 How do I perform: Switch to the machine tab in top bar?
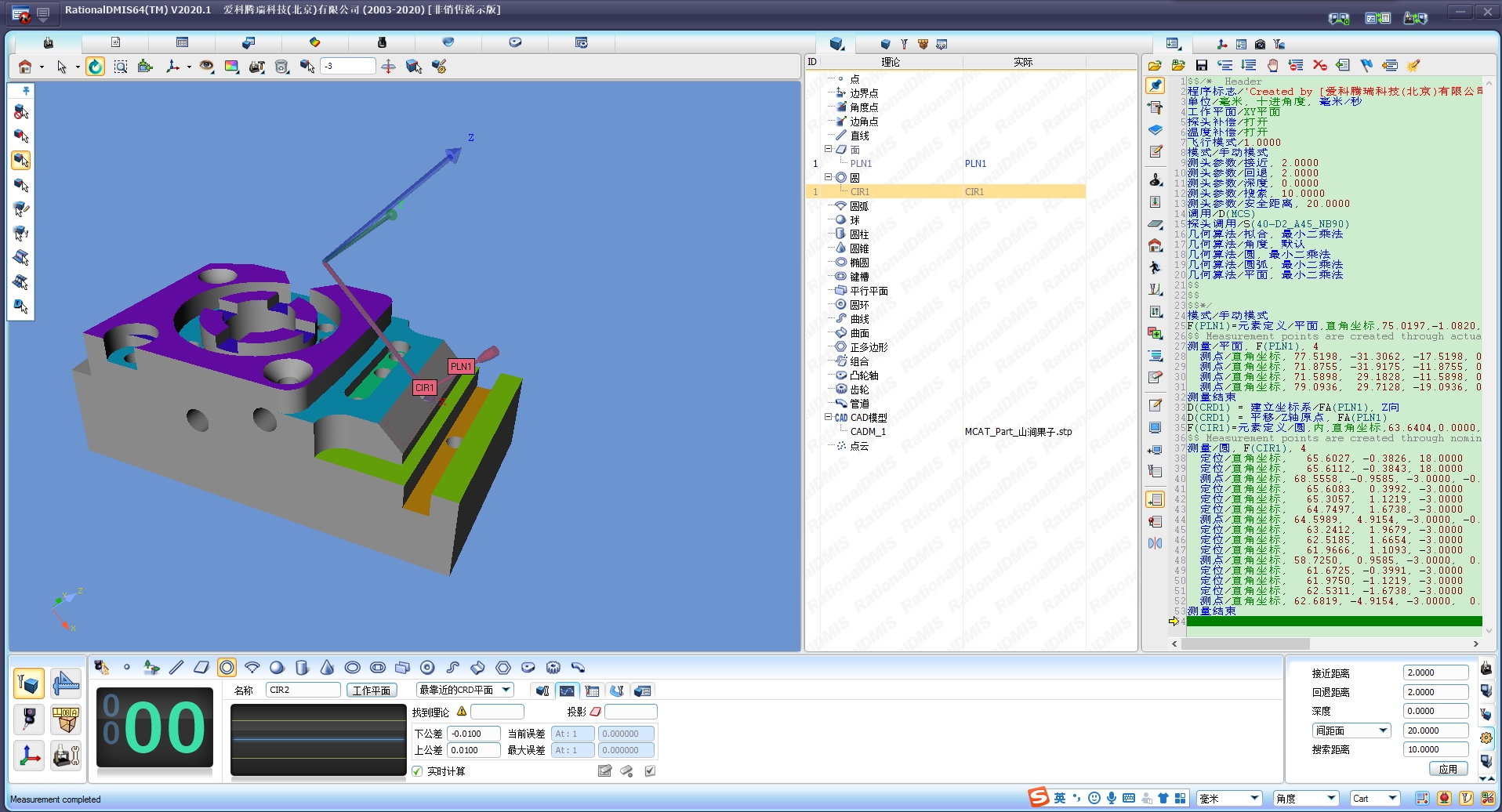click(x=49, y=42)
